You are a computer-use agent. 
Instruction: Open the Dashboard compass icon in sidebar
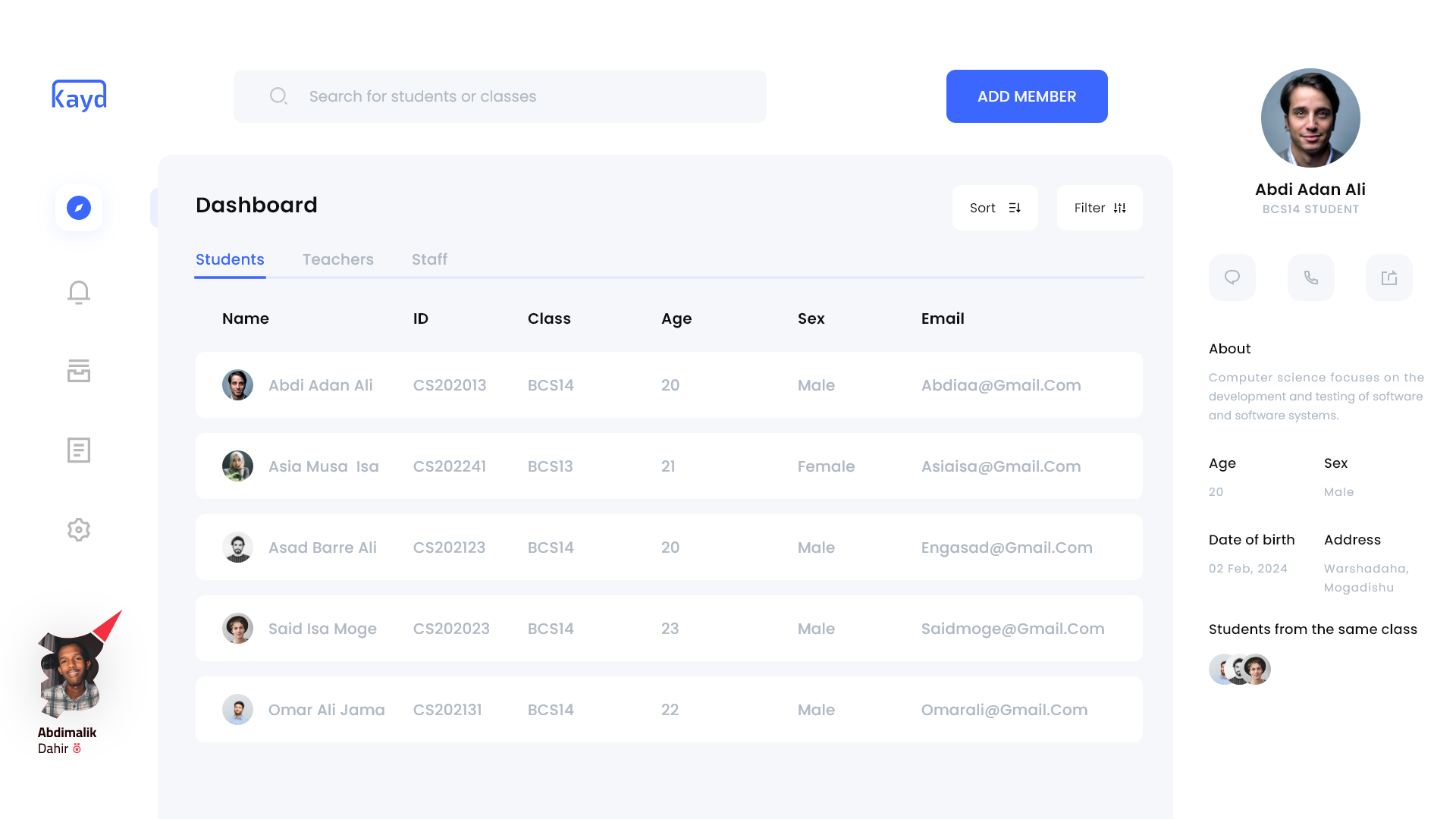click(x=78, y=207)
